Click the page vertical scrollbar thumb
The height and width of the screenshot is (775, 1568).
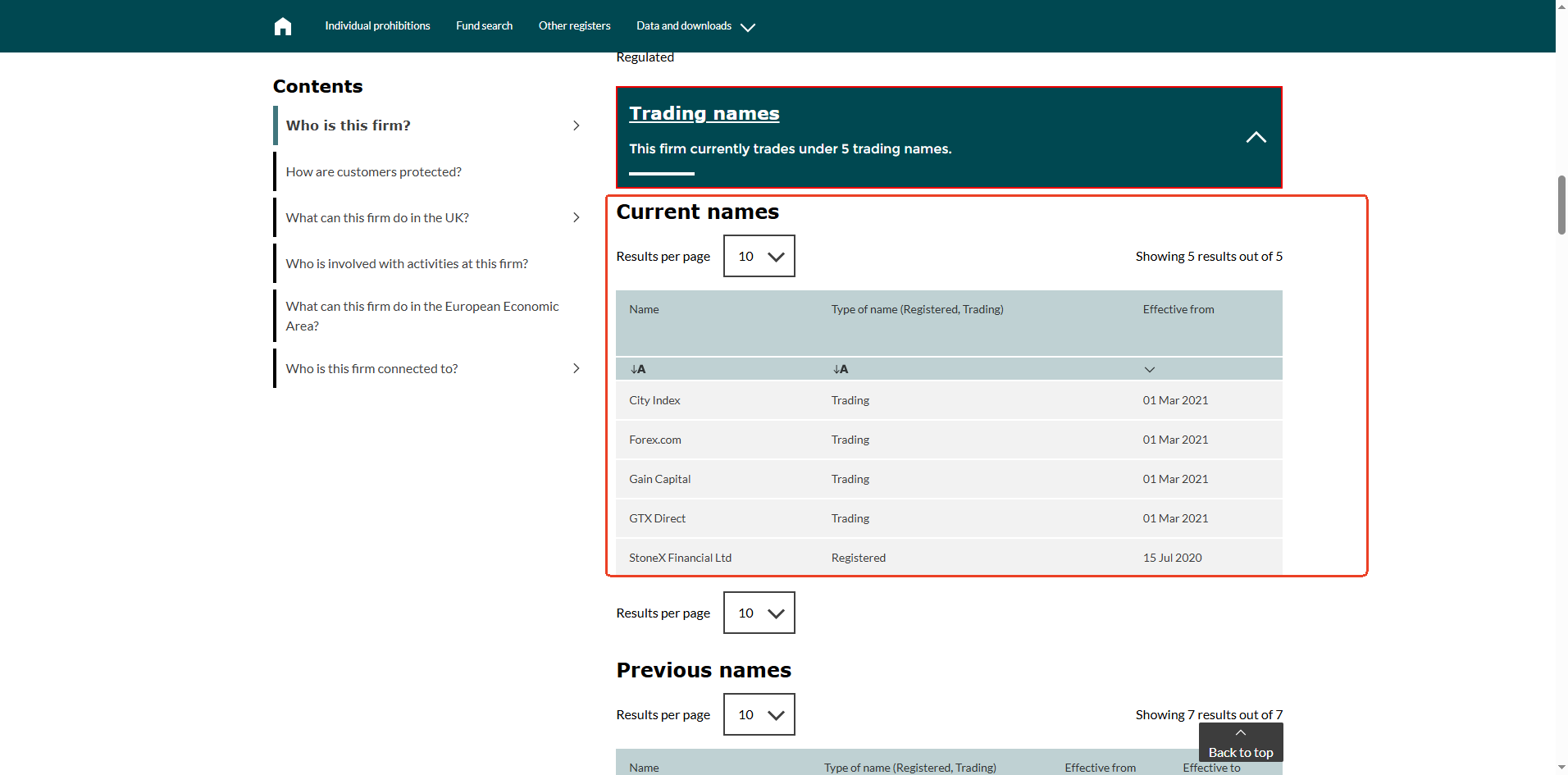pyautogui.click(x=1561, y=205)
